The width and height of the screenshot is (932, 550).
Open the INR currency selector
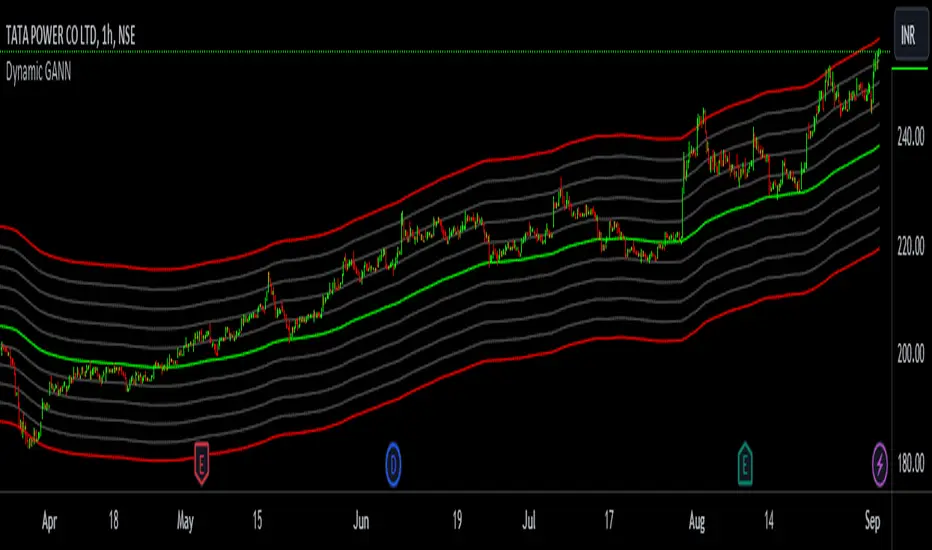coord(911,34)
